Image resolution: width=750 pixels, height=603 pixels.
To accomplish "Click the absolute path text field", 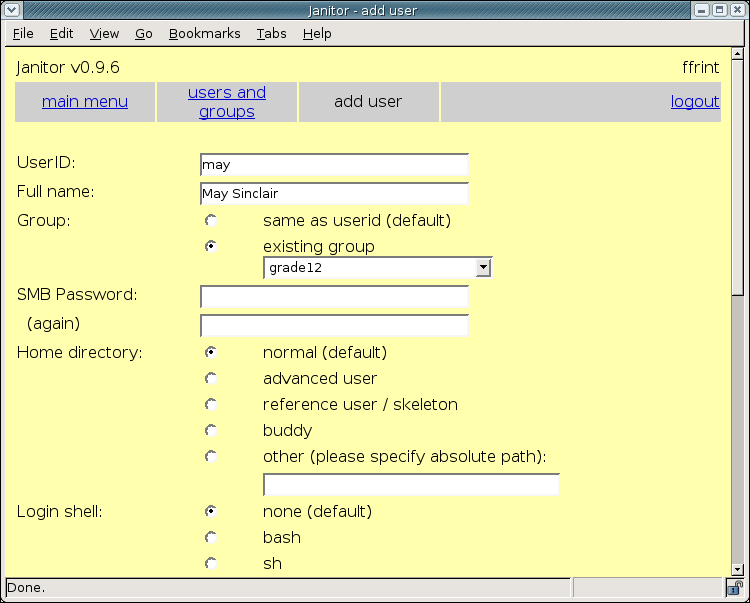I will [x=411, y=485].
